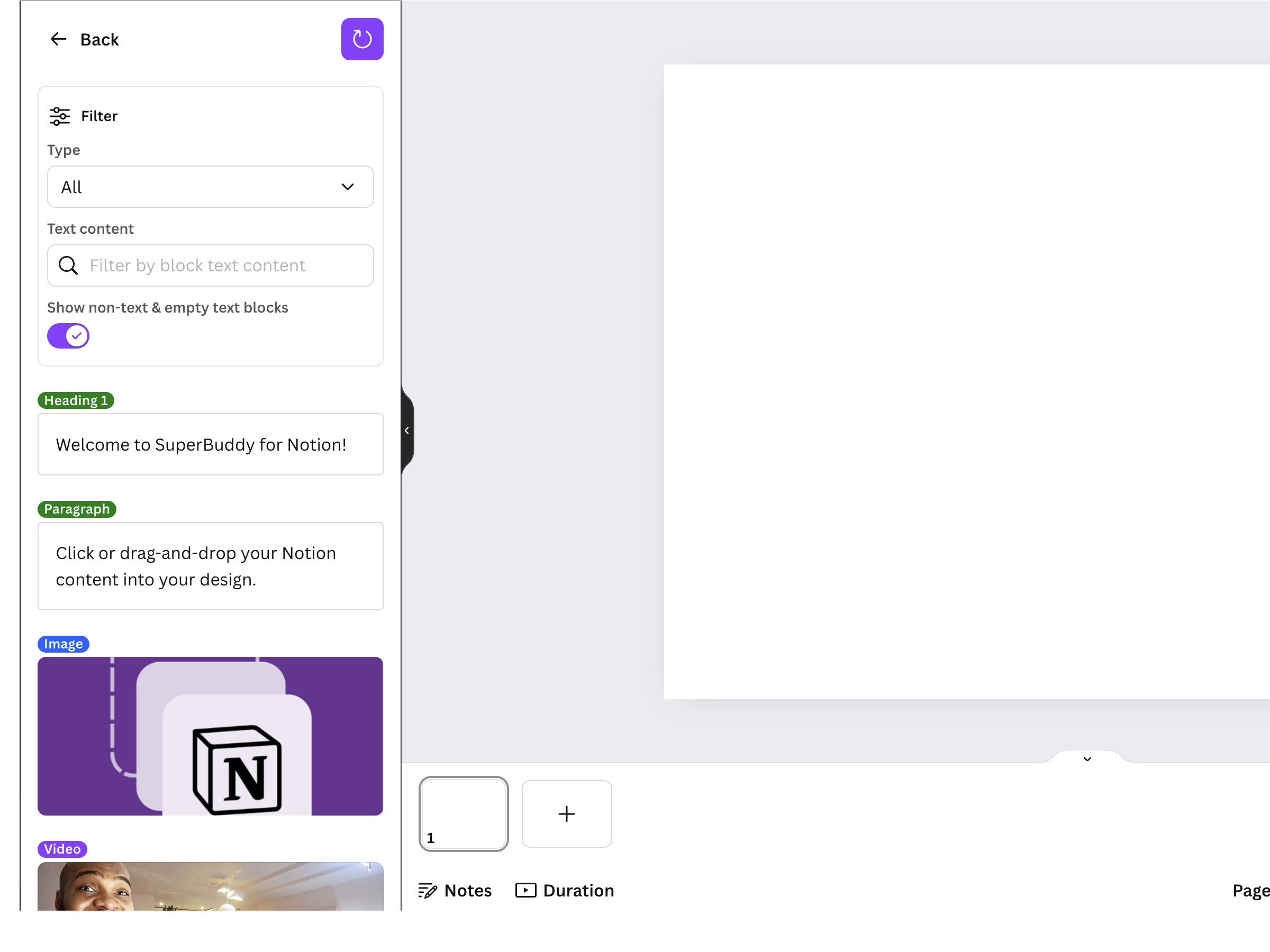Click the Filter sliders icon
The height and width of the screenshot is (952, 1270).
(59, 116)
